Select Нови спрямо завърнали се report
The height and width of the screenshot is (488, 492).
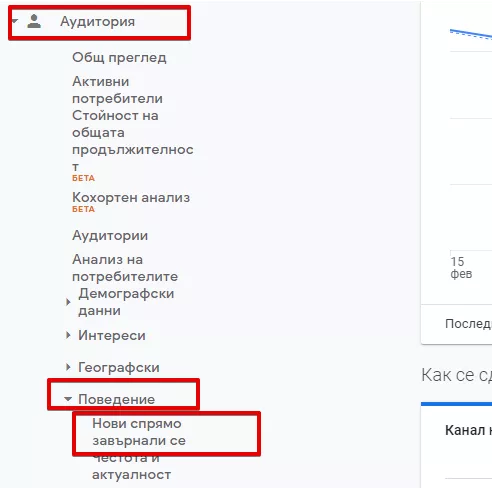(x=139, y=432)
